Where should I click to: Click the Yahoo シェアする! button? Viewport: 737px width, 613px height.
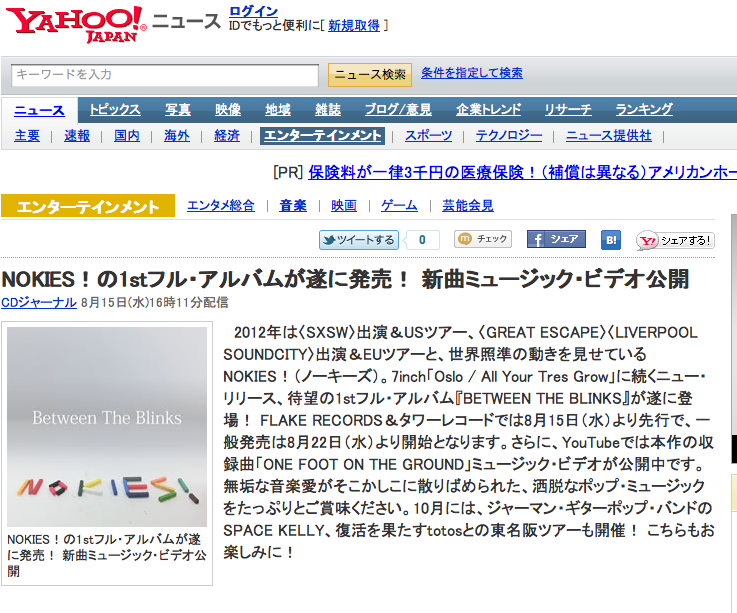click(x=675, y=241)
